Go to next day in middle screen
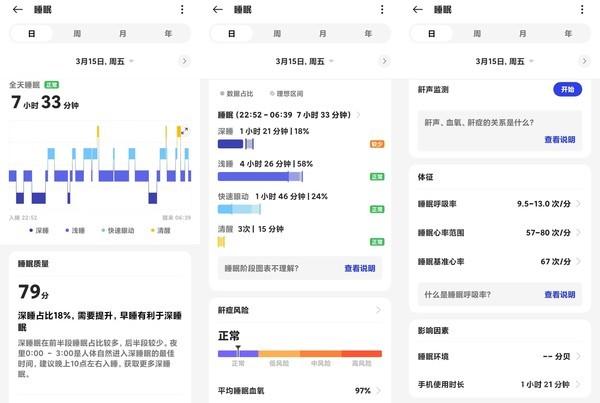Viewport: 600px width, 403px height. click(x=384, y=61)
